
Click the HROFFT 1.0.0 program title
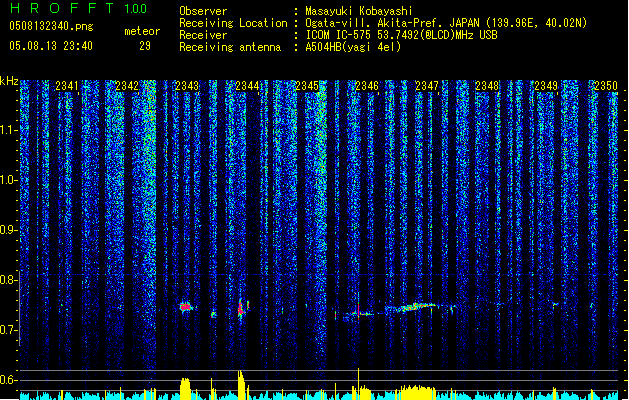[x=78, y=8]
